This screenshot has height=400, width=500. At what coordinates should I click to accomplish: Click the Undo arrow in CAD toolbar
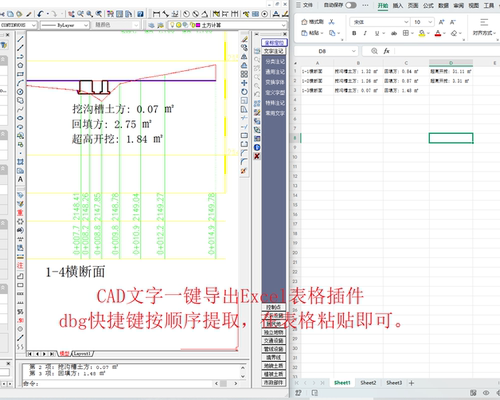(x=40, y=14)
